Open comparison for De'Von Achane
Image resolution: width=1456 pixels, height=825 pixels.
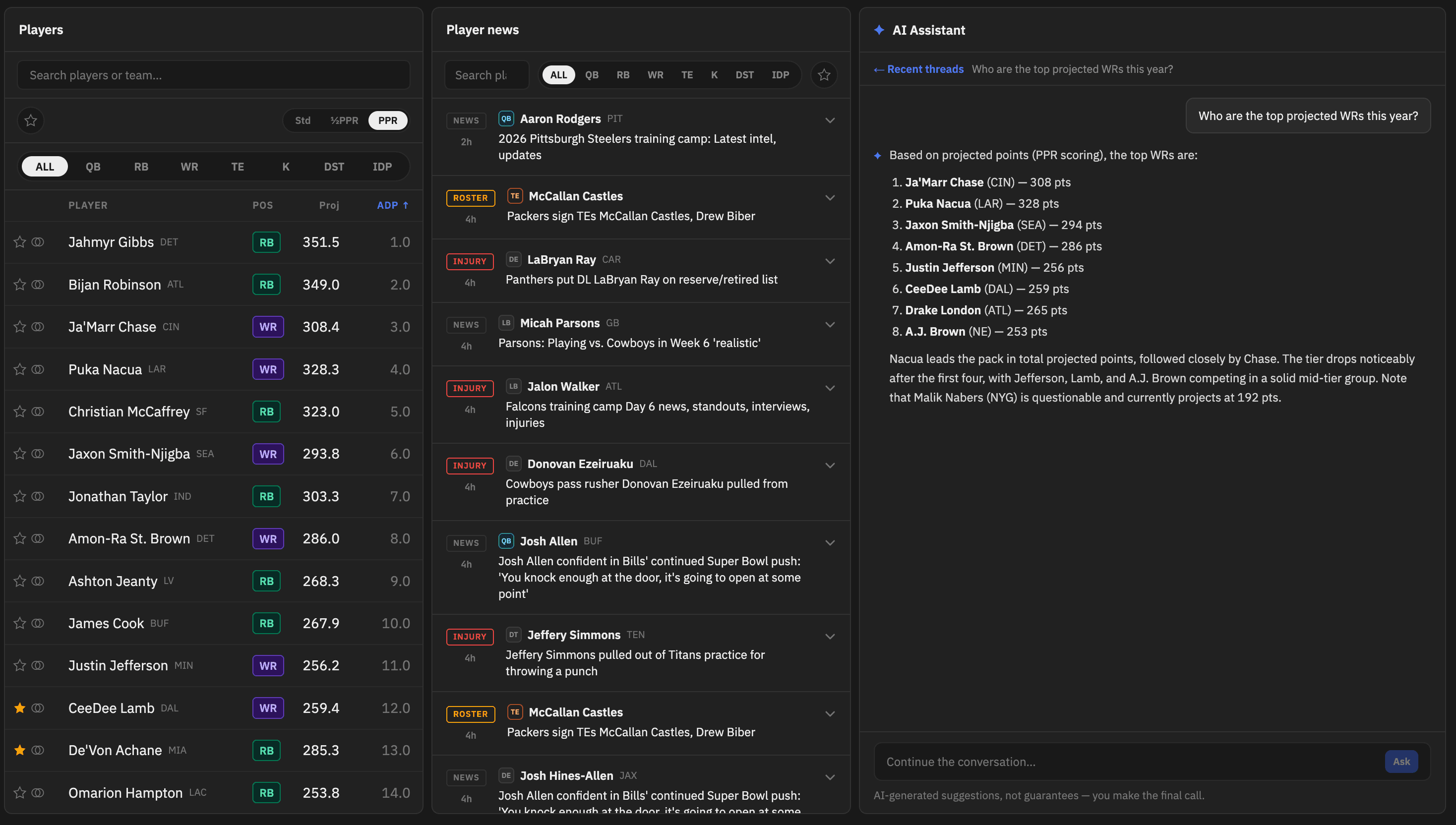pos(38,750)
